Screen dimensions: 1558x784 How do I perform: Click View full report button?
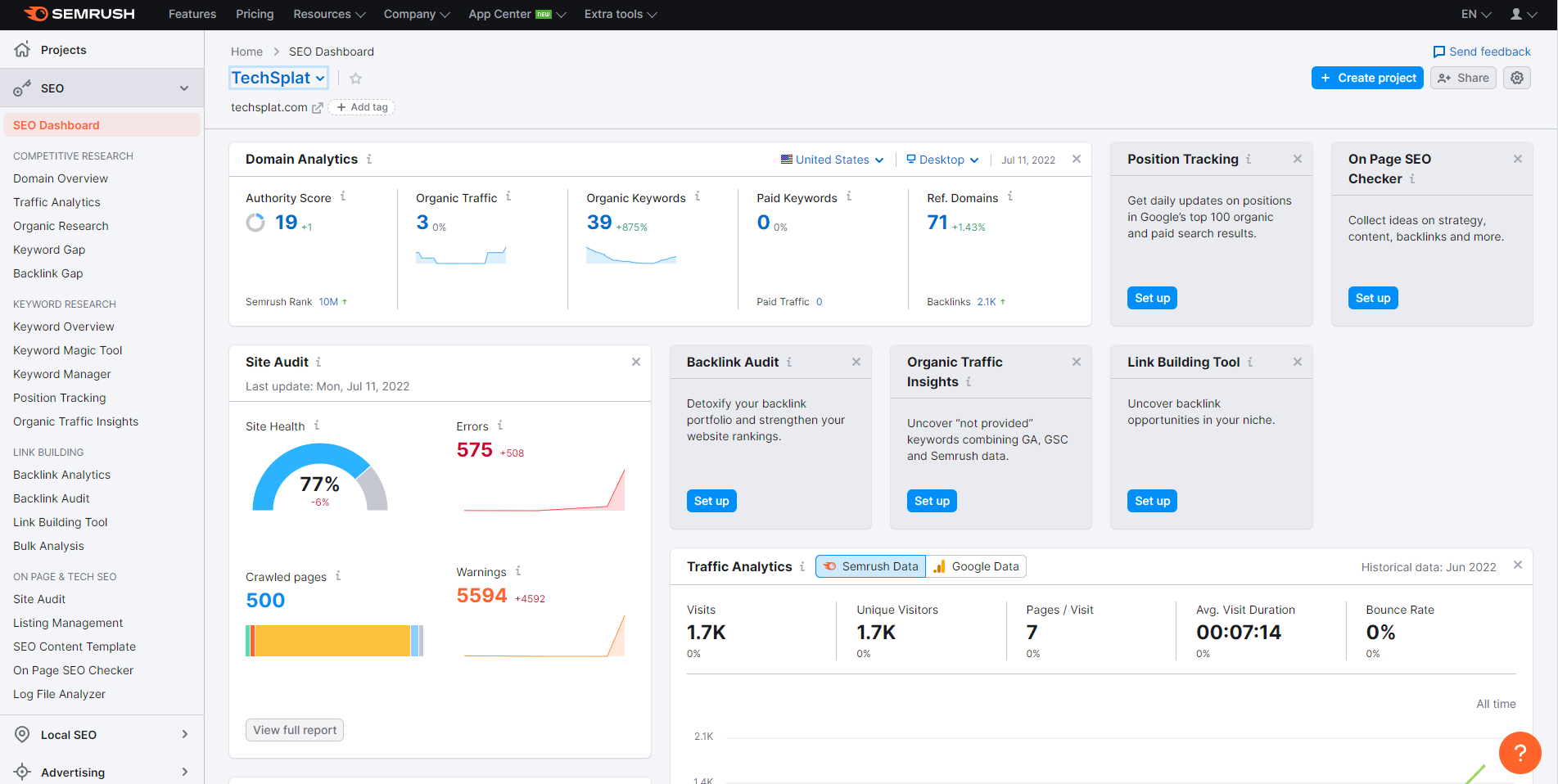(295, 730)
